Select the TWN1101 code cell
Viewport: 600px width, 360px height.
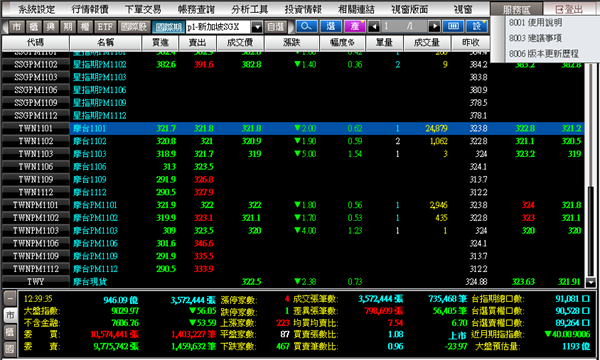click(36, 129)
